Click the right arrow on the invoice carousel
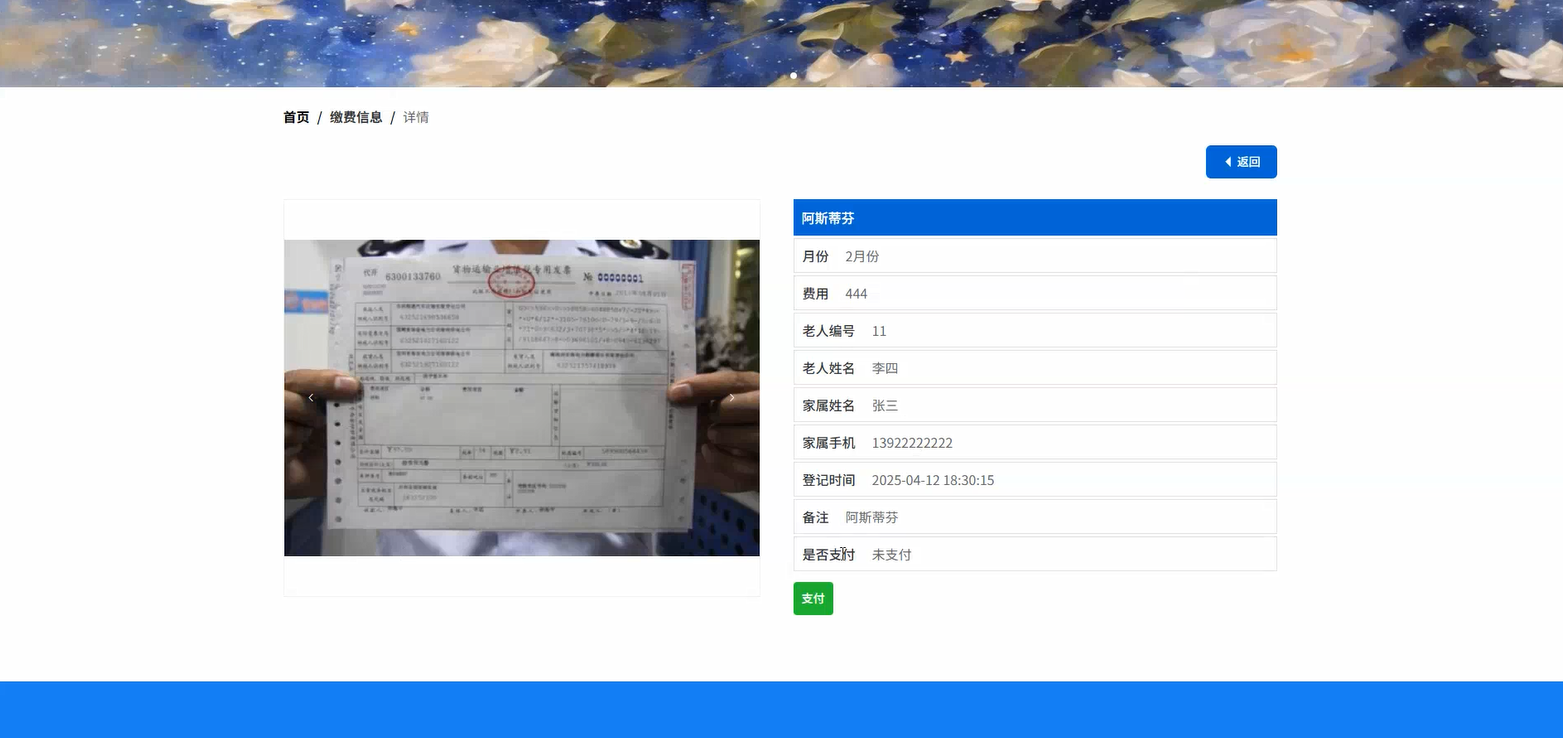The image size is (1563, 738). (731, 397)
